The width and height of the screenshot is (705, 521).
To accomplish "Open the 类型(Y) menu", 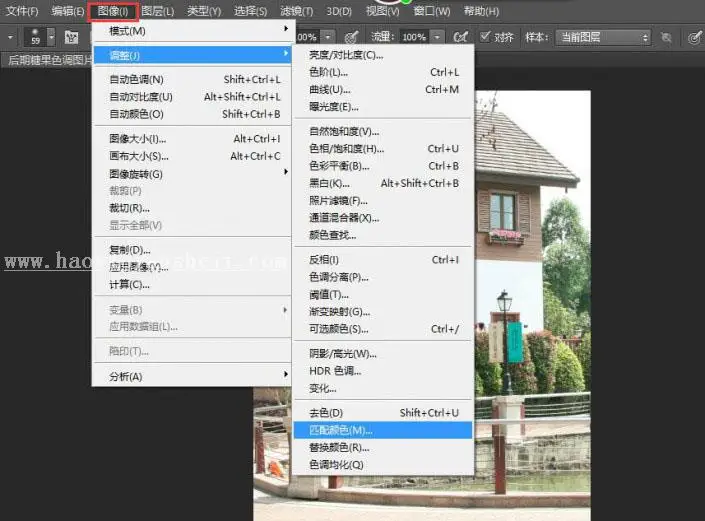I will (204, 11).
